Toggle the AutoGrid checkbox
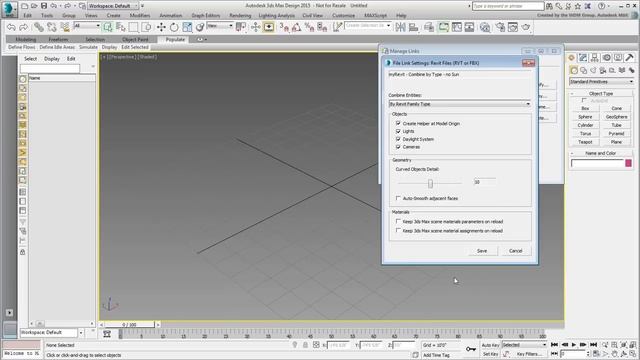Screen dimensions: 640x360 584,100
